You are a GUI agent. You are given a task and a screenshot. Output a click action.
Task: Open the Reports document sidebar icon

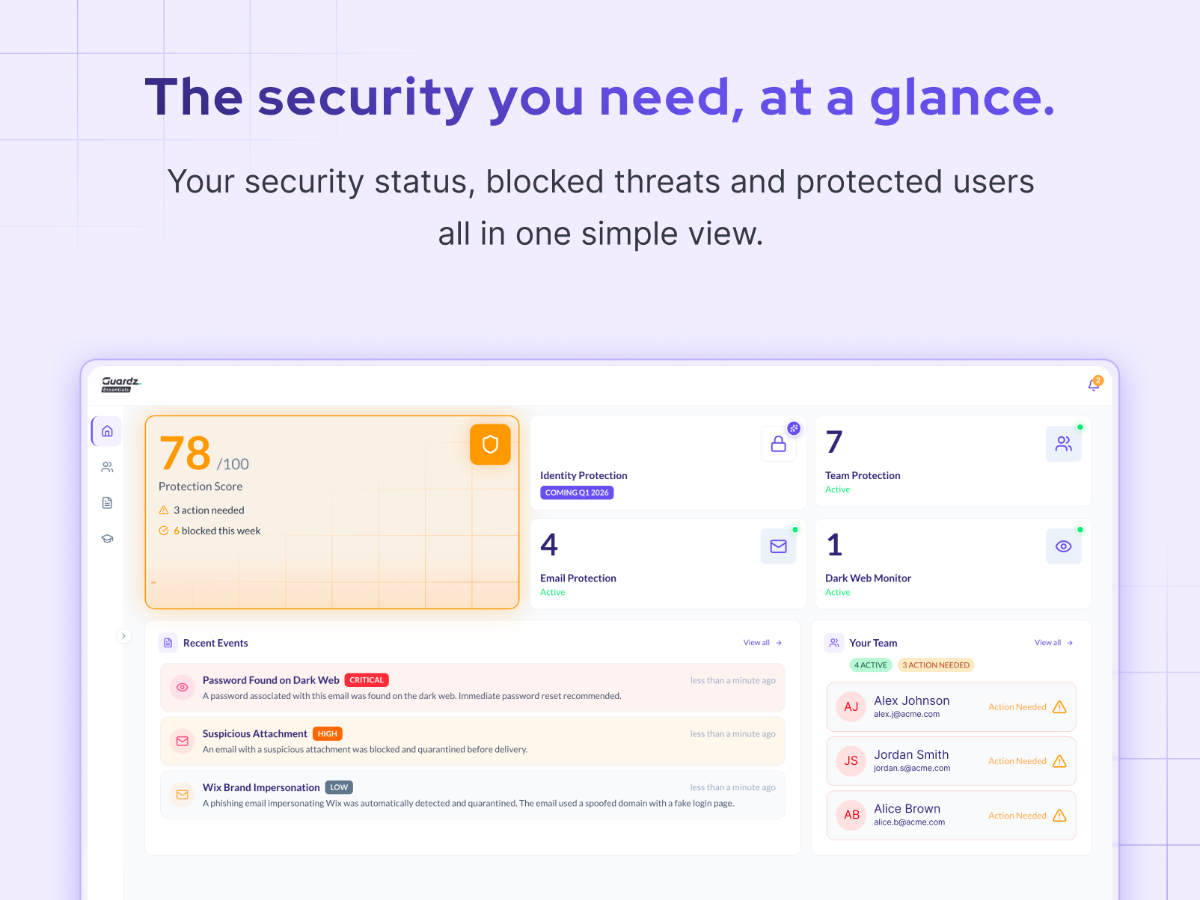click(107, 503)
